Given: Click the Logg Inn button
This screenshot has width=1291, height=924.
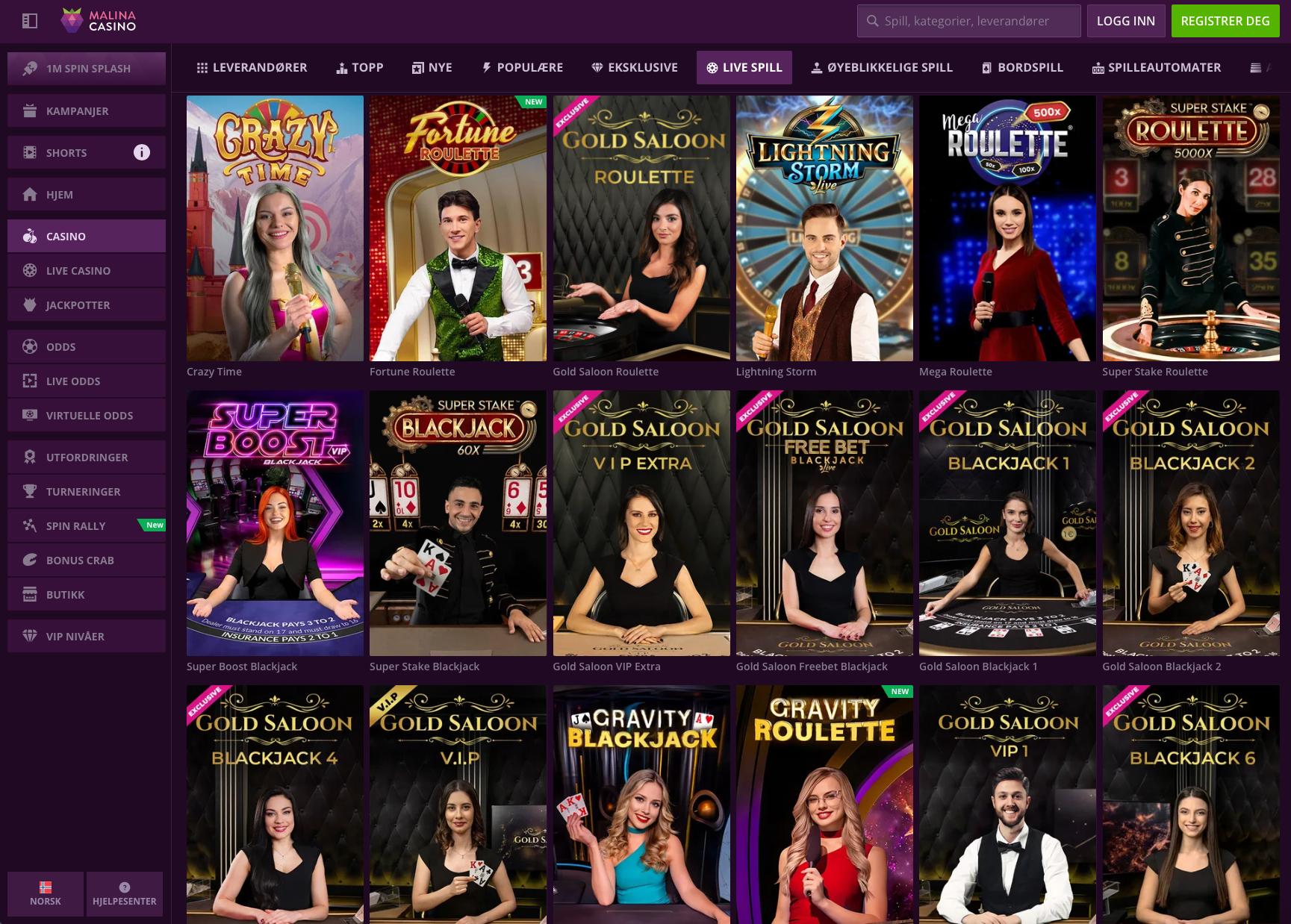Looking at the screenshot, I should pos(1126,21).
